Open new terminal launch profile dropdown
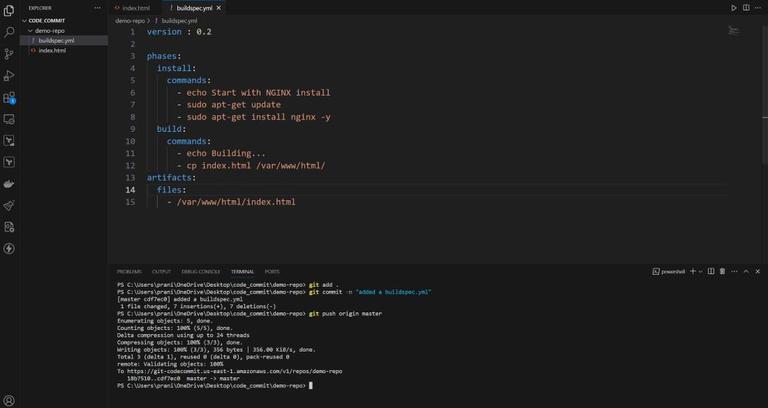Image resolution: width=768 pixels, height=408 pixels. pyautogui.click(x=700, y=271)
